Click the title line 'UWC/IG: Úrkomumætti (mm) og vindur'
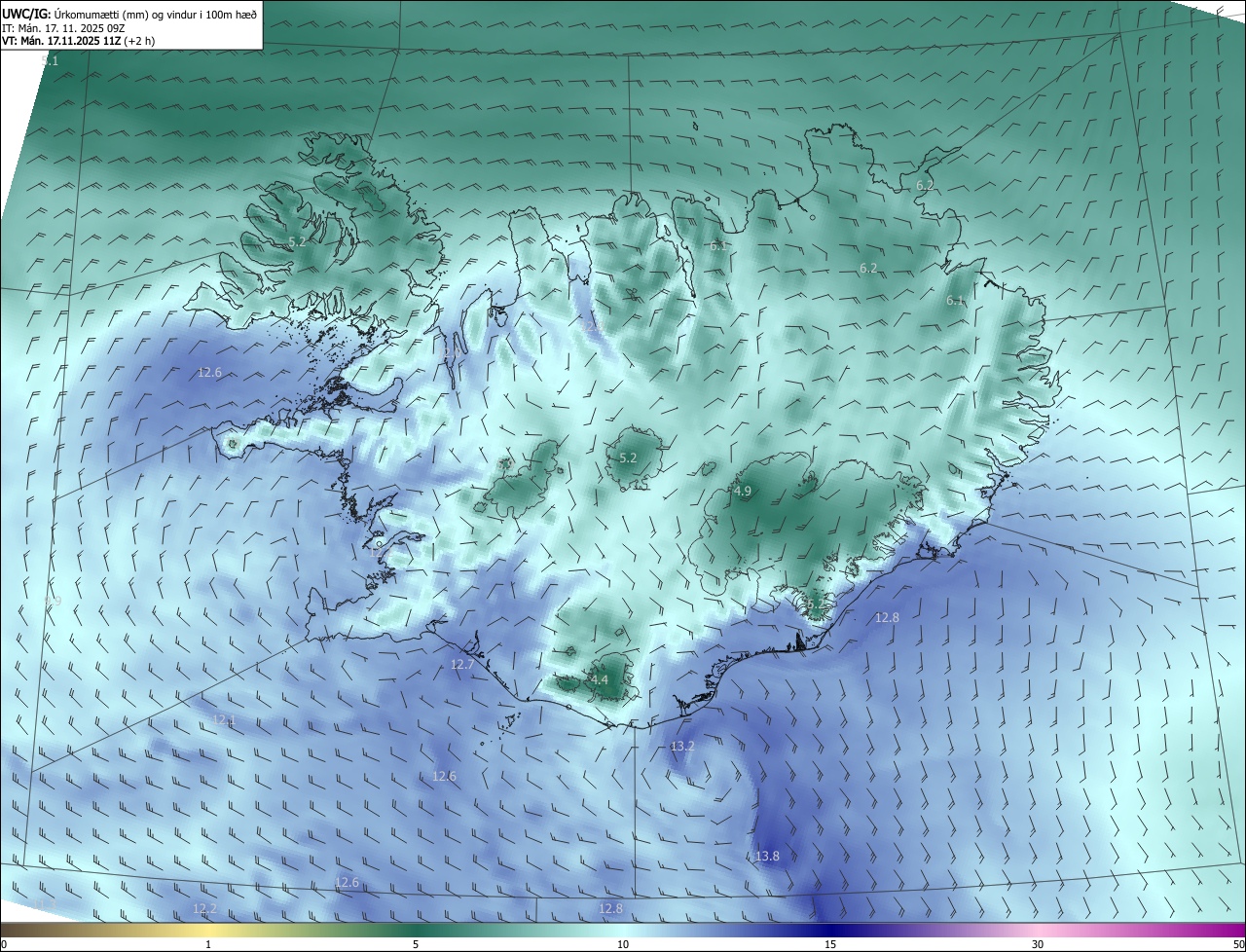The width and height of the screenshot is (1246, 952). coord(129,14)
